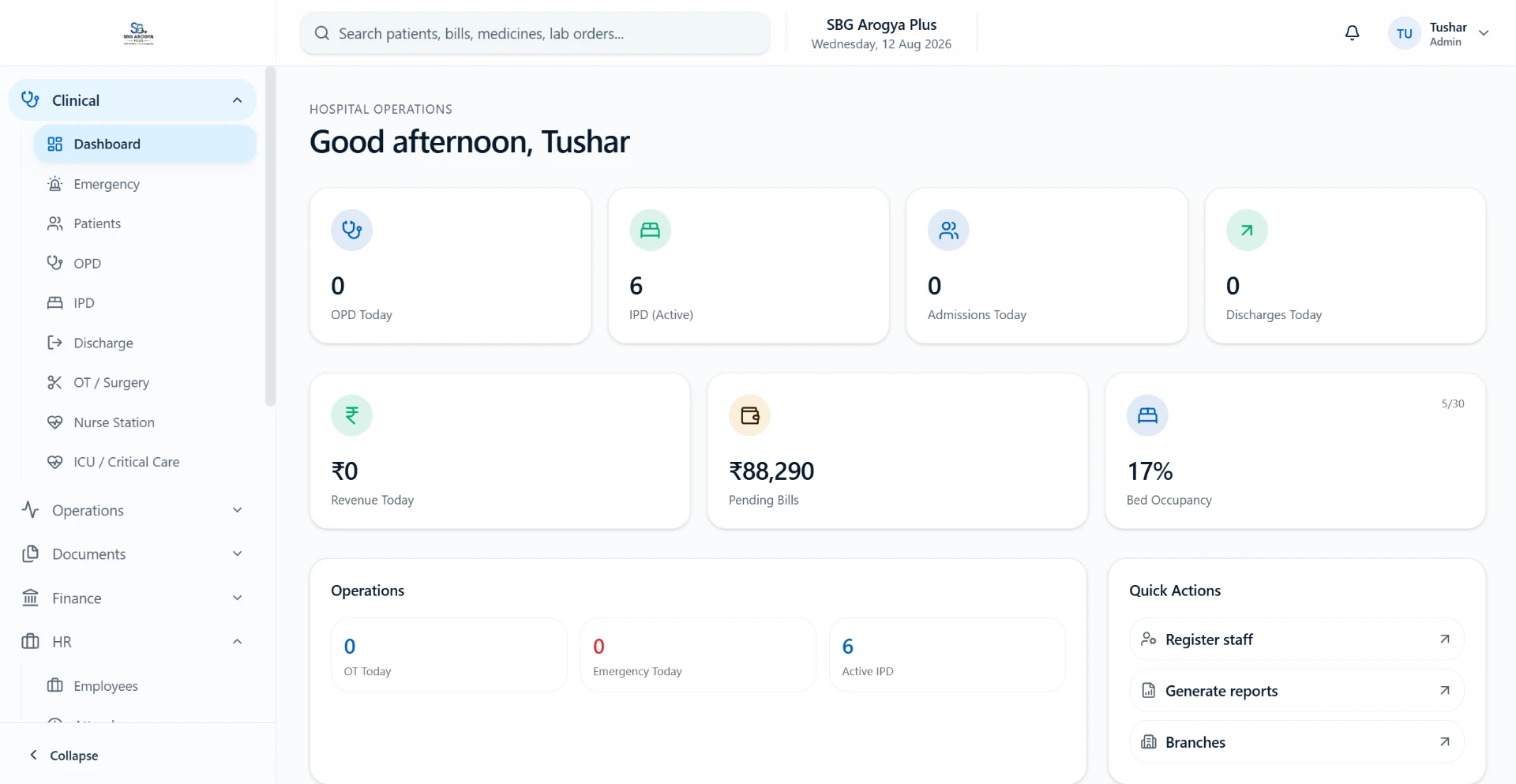Click the Clinical stethoscope icon in sidebar
1516x784 pixels.
[x=30, y=99]
